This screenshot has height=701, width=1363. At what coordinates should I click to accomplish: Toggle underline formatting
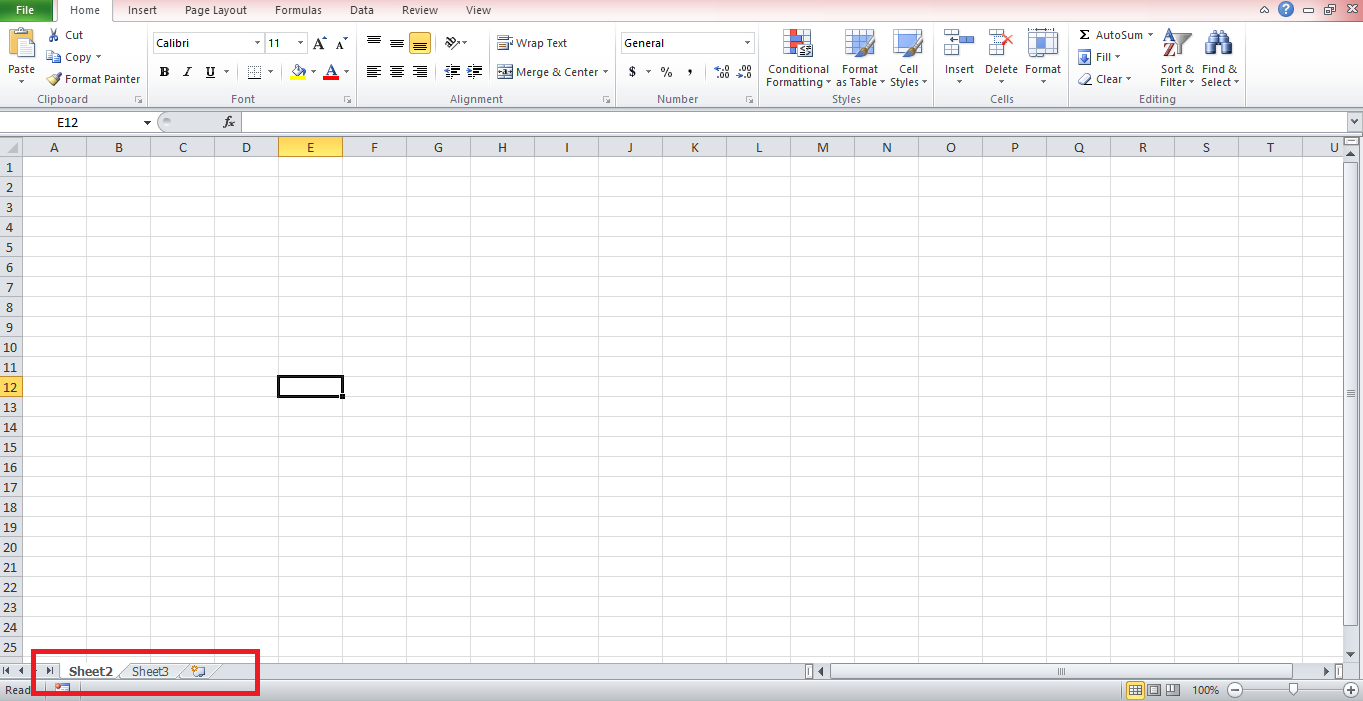point(208,72)
